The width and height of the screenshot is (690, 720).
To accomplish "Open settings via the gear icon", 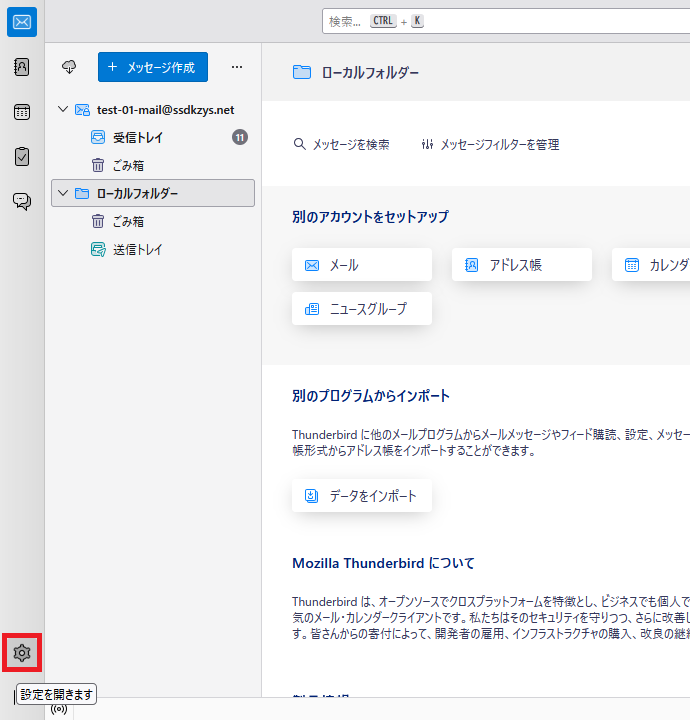I will coord(22,653).
